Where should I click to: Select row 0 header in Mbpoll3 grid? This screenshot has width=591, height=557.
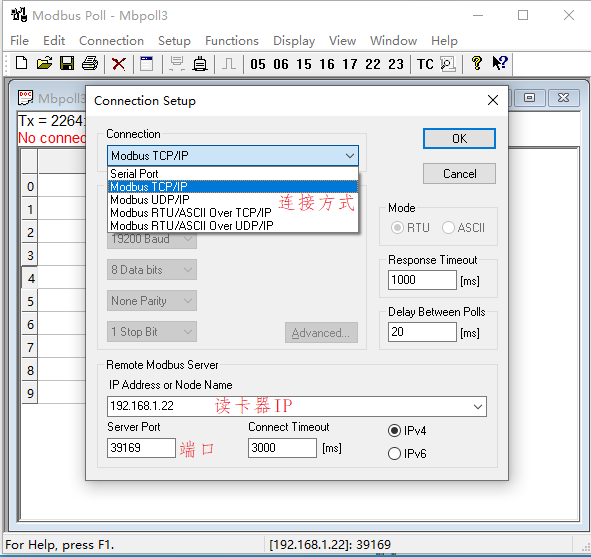pos(30,186)
